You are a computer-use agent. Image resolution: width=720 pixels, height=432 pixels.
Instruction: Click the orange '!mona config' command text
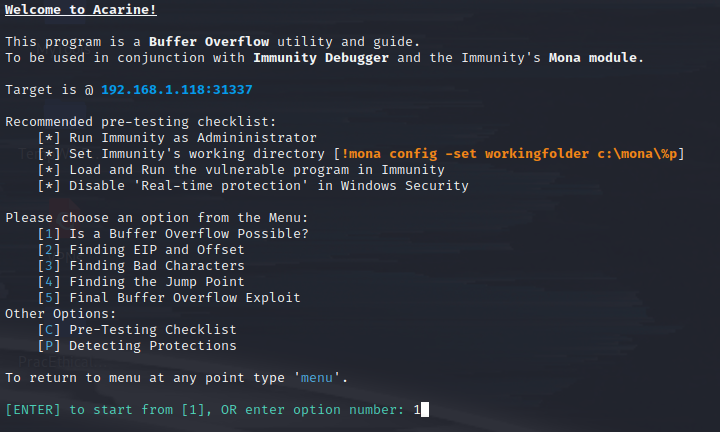509,154
